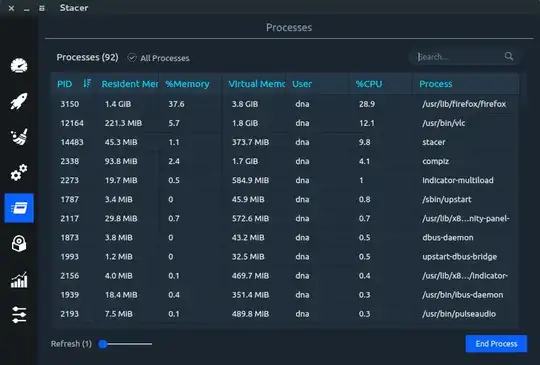Open the Dashboard speedometer icon

coord(19,65)
